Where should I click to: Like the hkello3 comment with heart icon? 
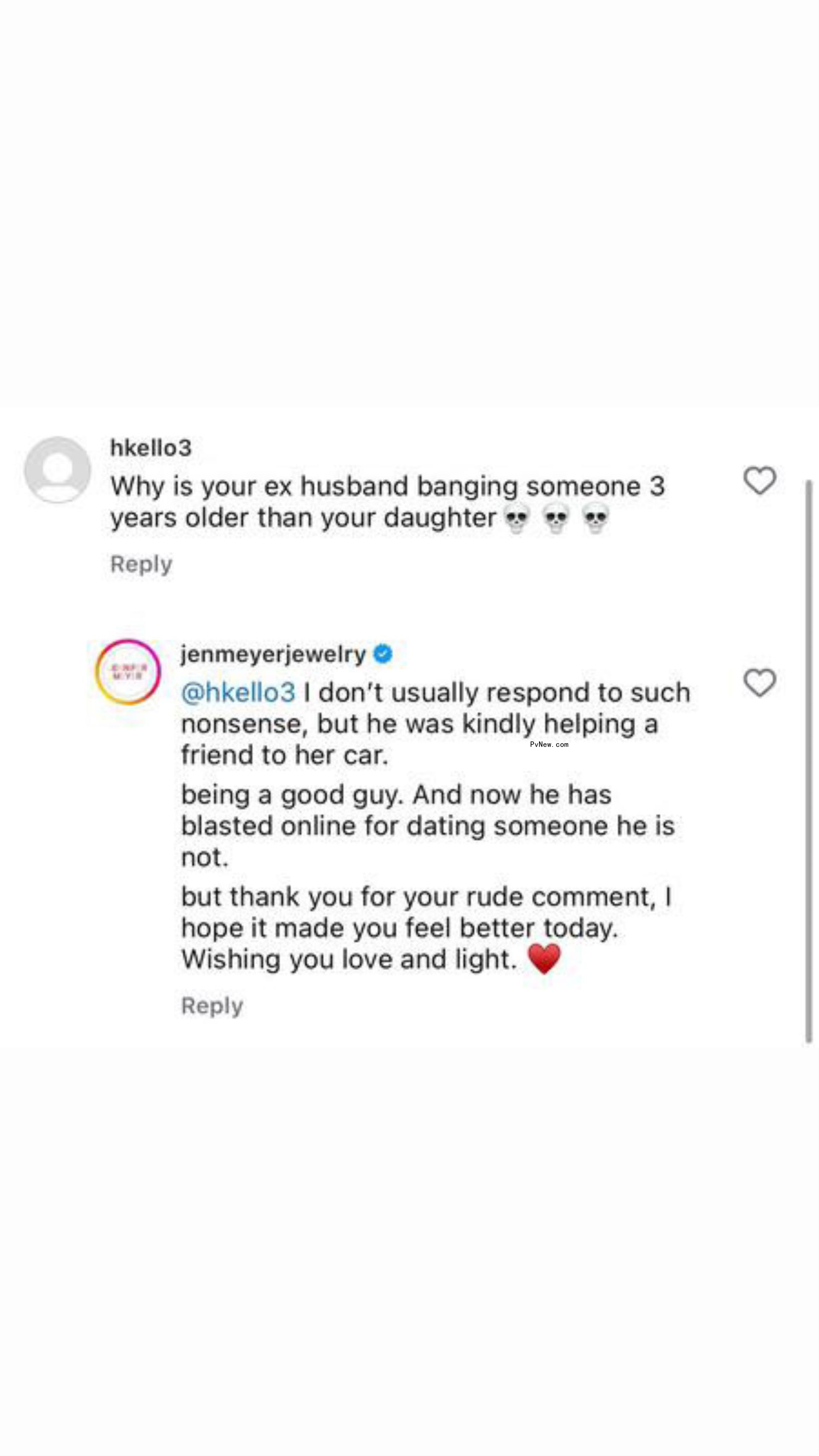click(x=759, y=480)
